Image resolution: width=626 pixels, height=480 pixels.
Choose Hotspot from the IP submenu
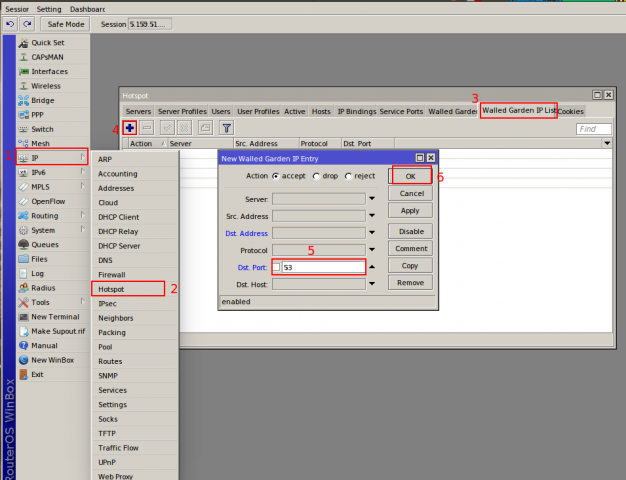click(x=110, y=288)
